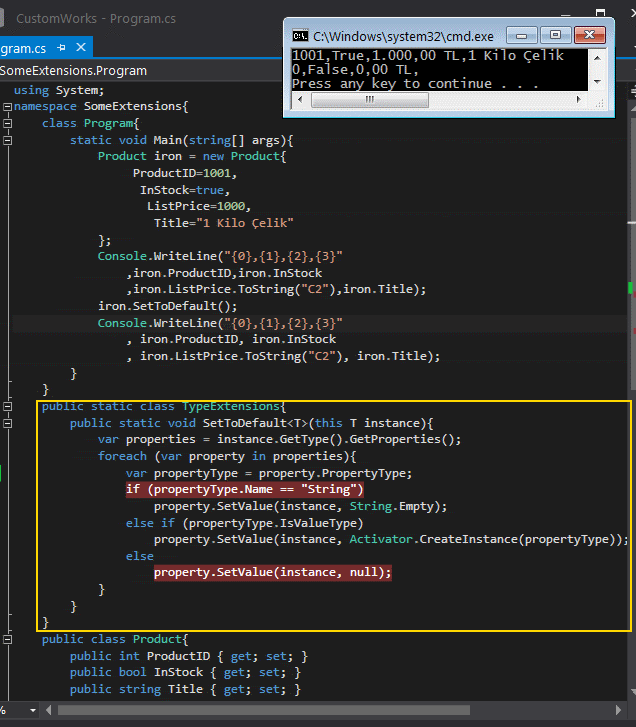Image resolution: width=636 pixels, height=727 pixels.
Task: Collapse the Main method outline
Action: pos(6,140)
